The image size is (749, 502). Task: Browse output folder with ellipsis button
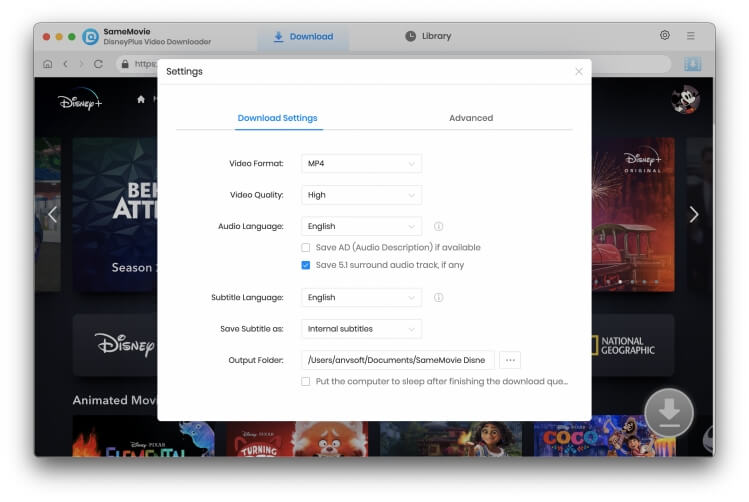(510, 360)
